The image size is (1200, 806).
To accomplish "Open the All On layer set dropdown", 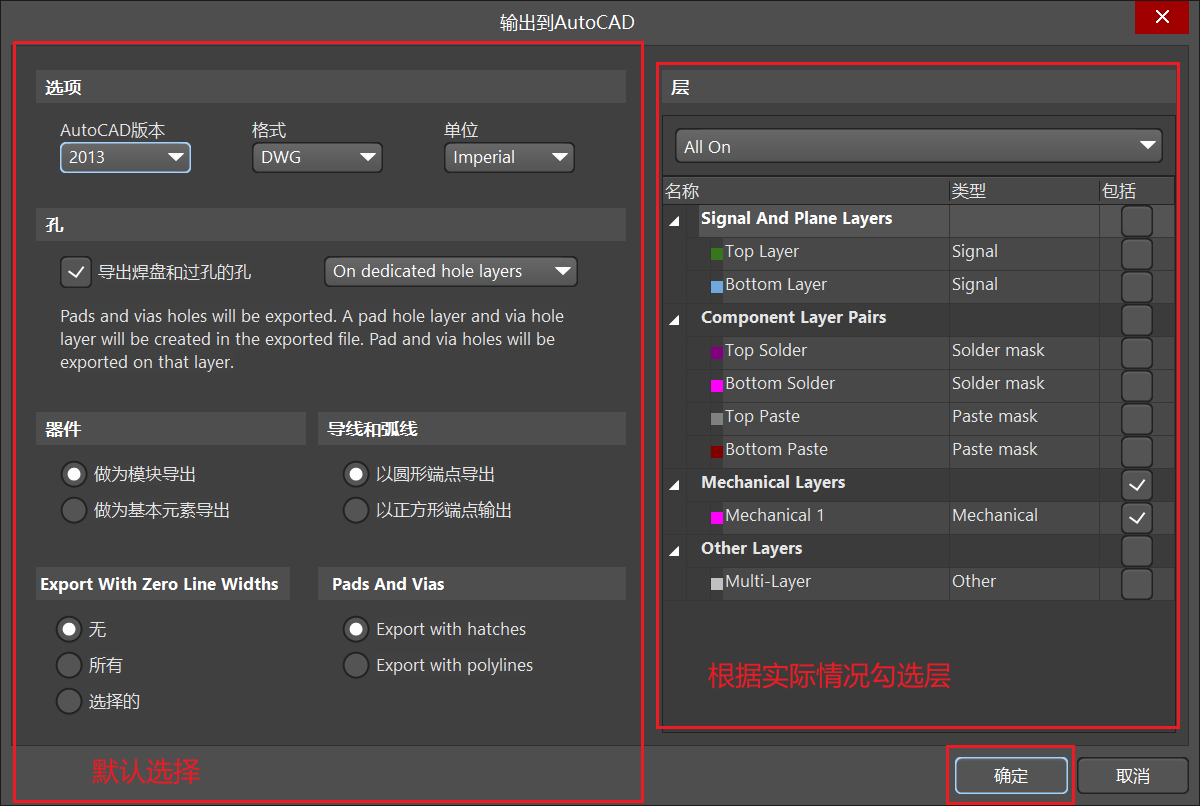I will pyautogui.click(x=919, y=146).
